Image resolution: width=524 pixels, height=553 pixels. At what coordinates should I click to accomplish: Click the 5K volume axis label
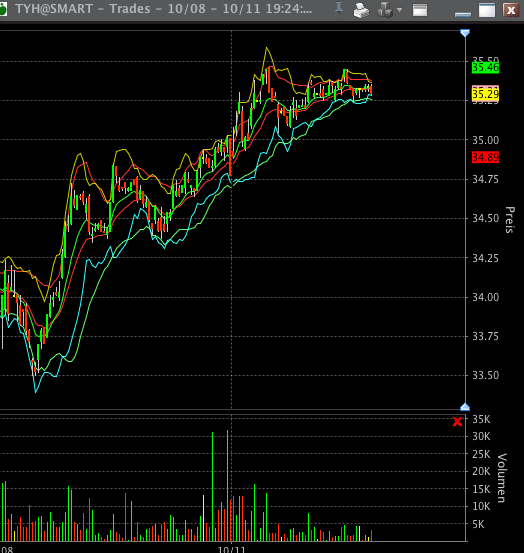479,524
